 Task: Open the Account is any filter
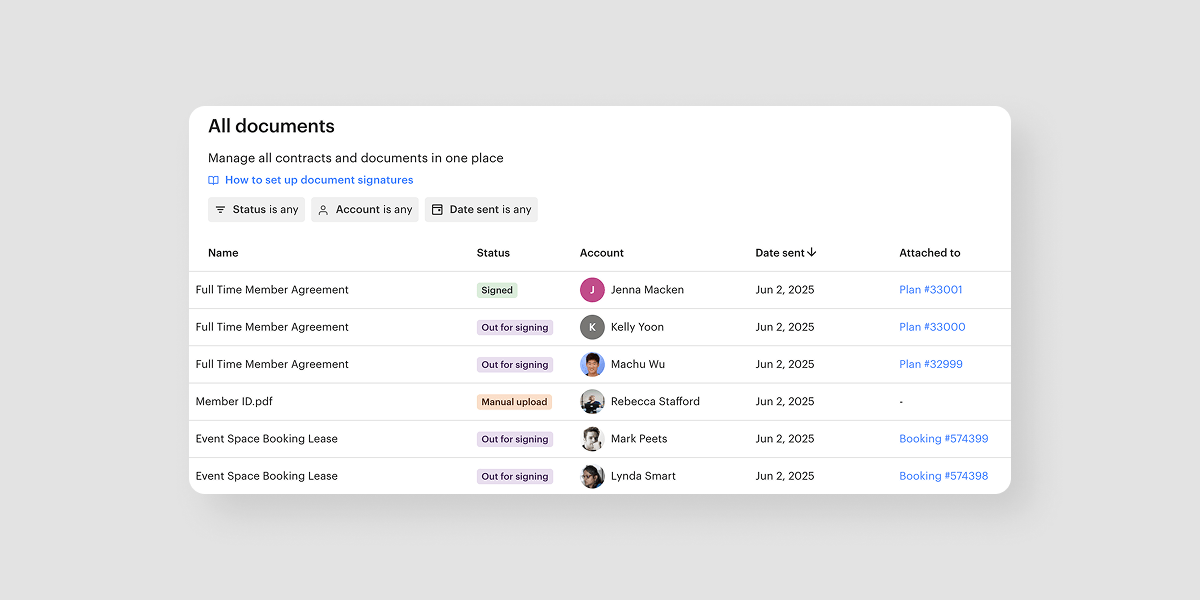click(364, 210)
